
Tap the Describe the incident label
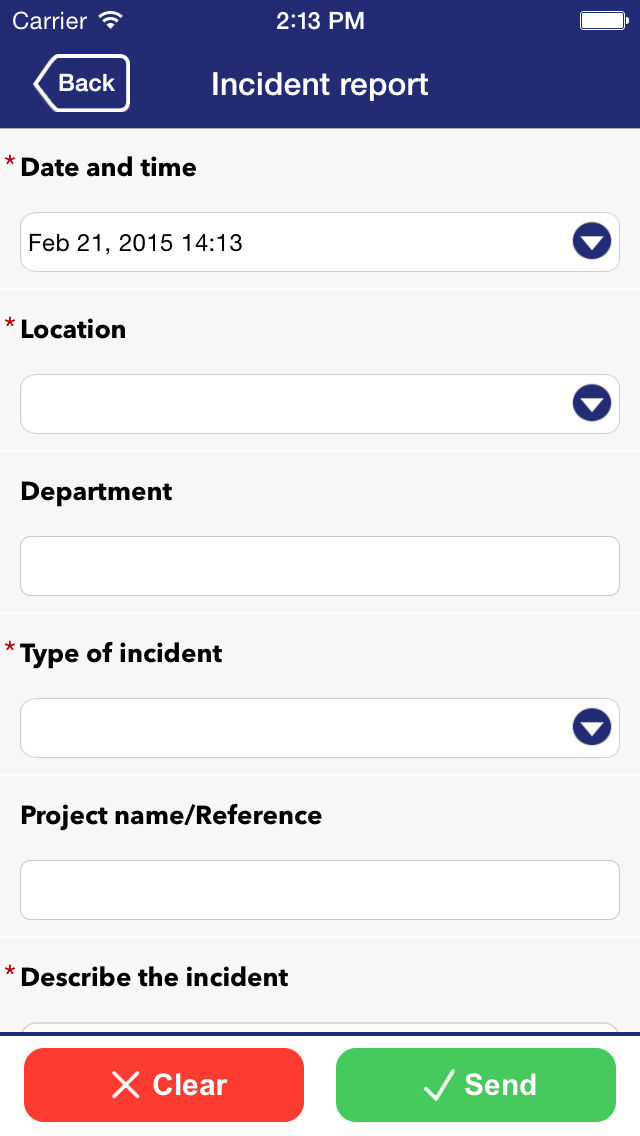(154, 977)
